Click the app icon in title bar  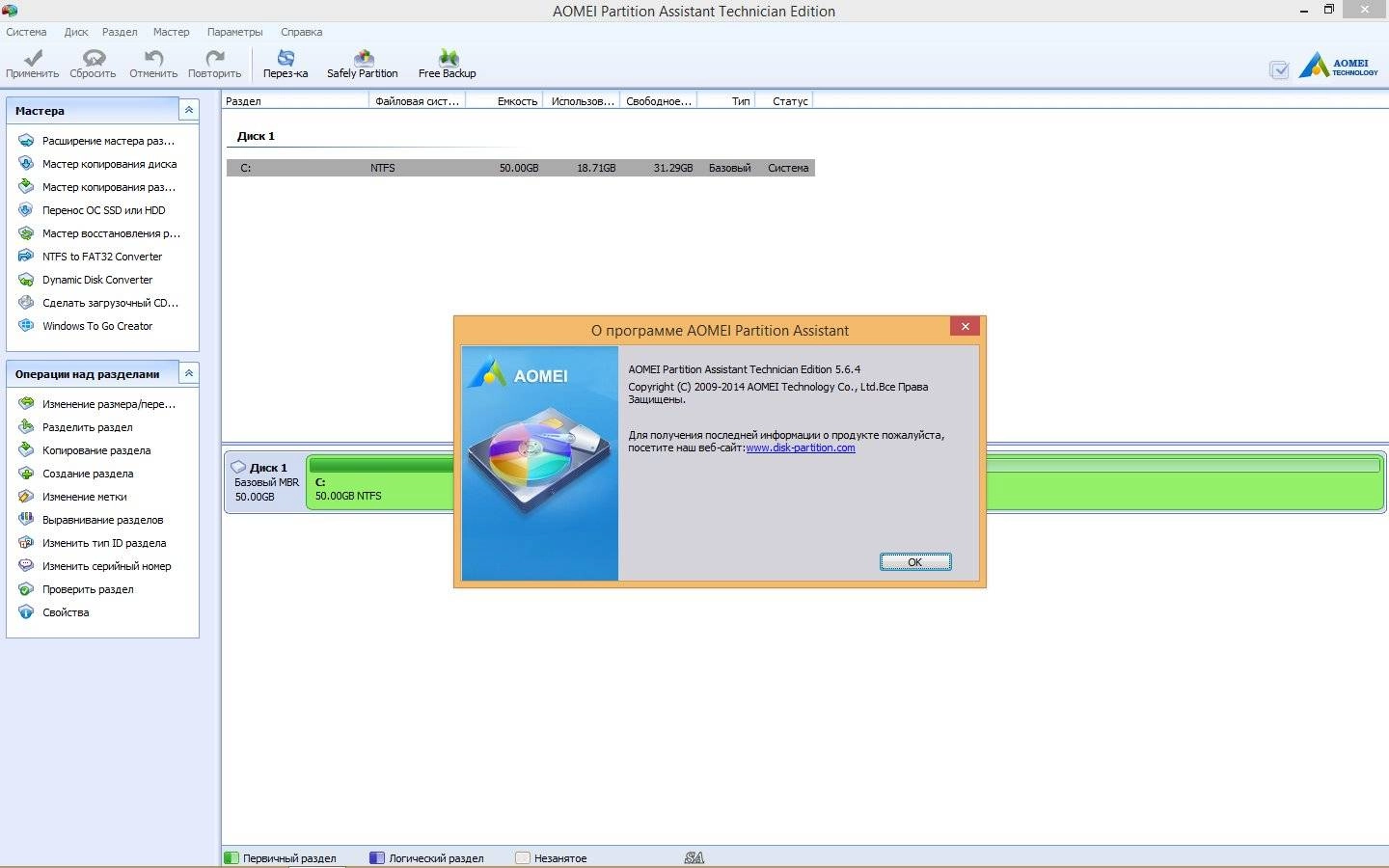[10, 11]
